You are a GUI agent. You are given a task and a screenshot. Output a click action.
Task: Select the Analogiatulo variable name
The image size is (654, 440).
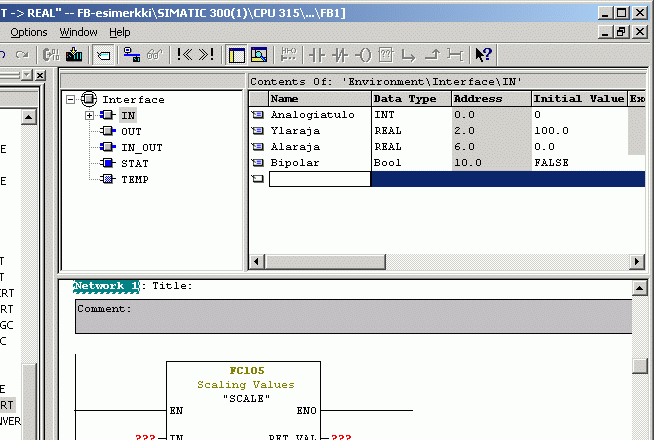click(x=312, y=115)
